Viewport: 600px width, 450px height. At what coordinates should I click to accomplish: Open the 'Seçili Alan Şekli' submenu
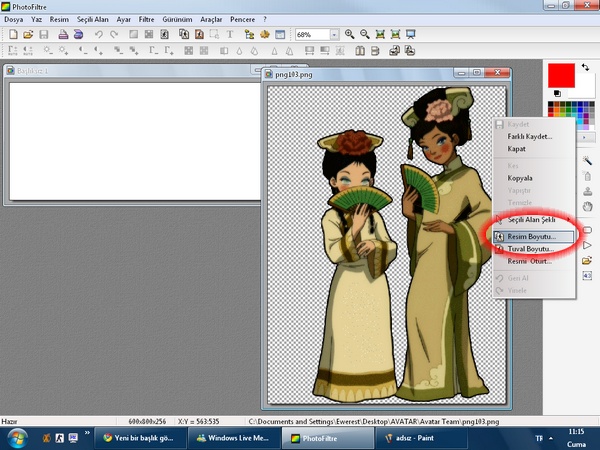[x=535, y=220]
